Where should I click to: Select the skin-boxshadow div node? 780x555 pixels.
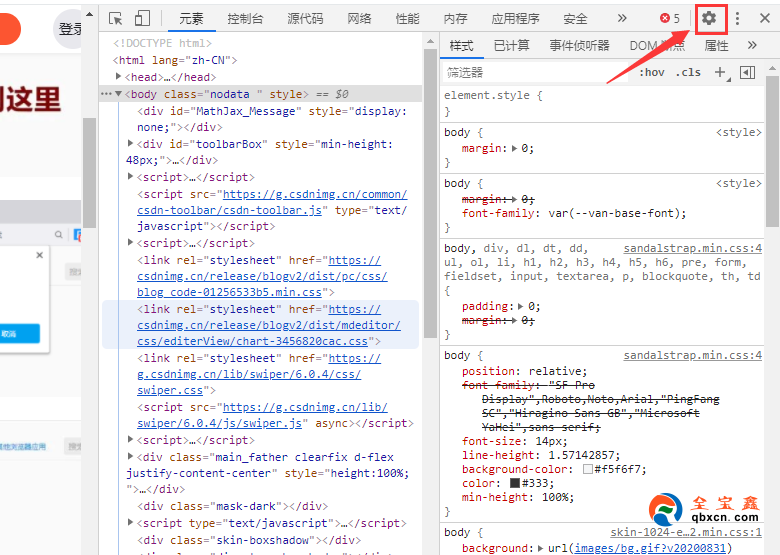point(249,540)
